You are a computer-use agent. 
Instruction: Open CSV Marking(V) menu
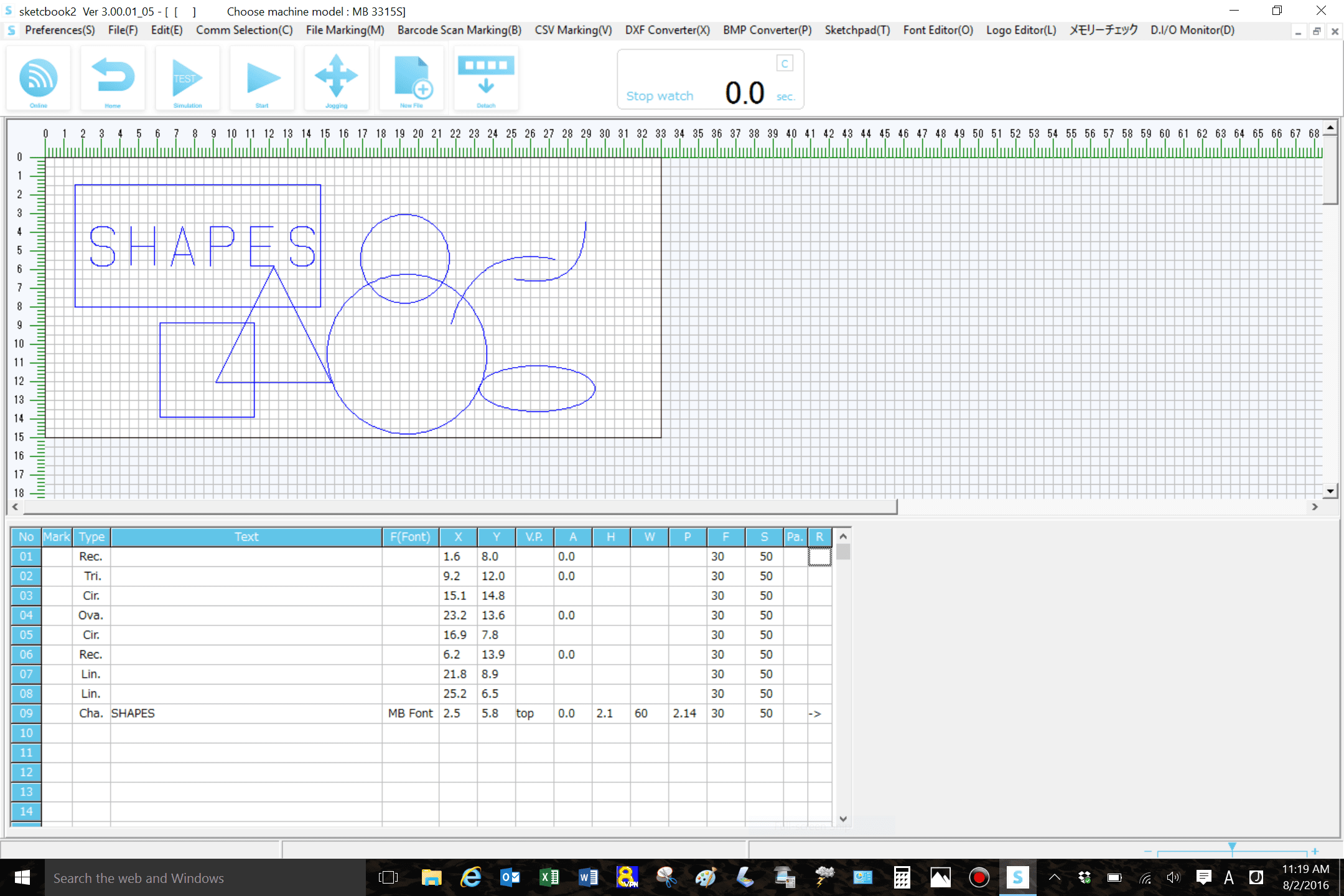coord(573,30)
